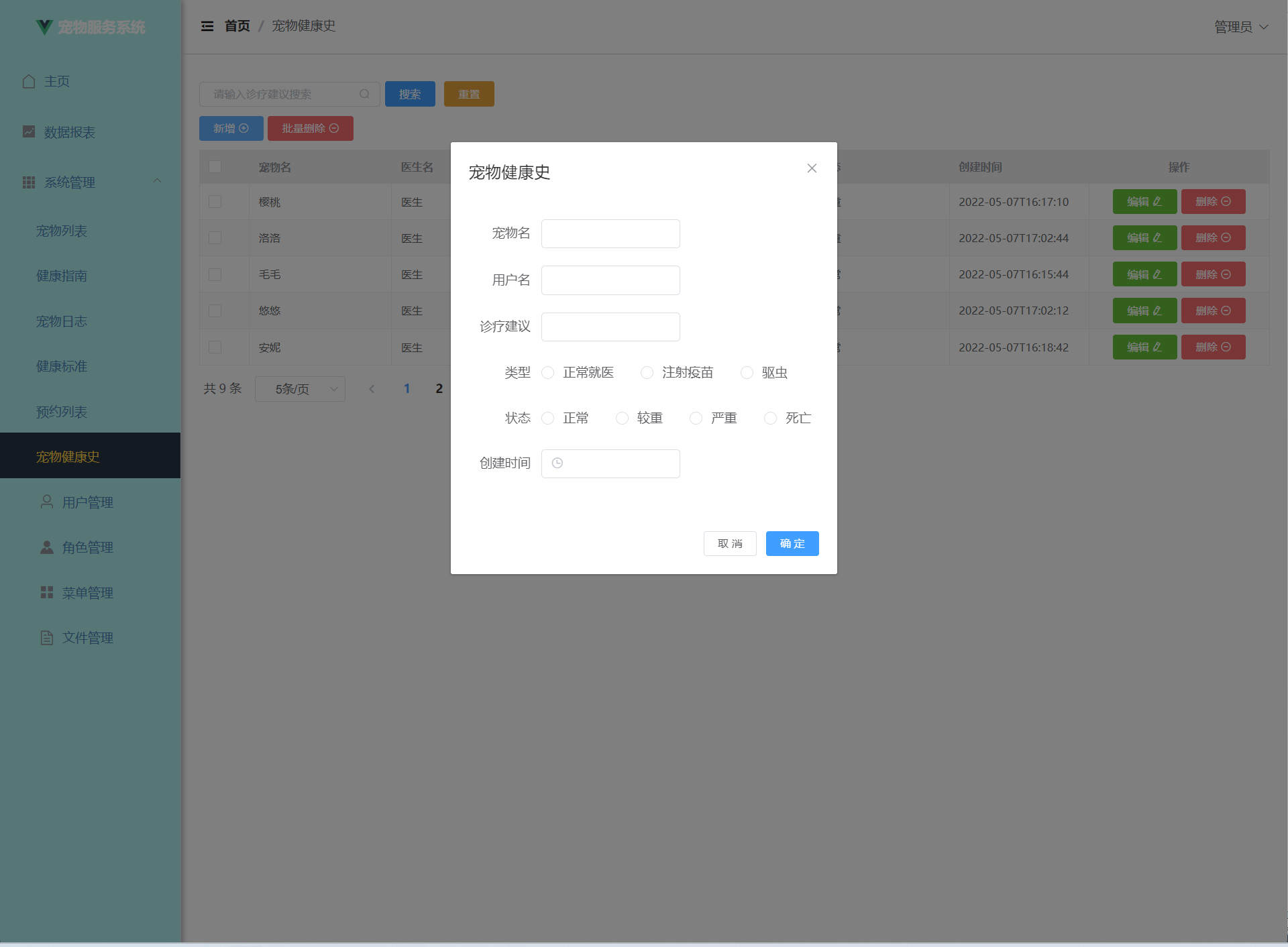Click the 宠物名 input field
1288x947 pixels.
(x=610, y=233)
